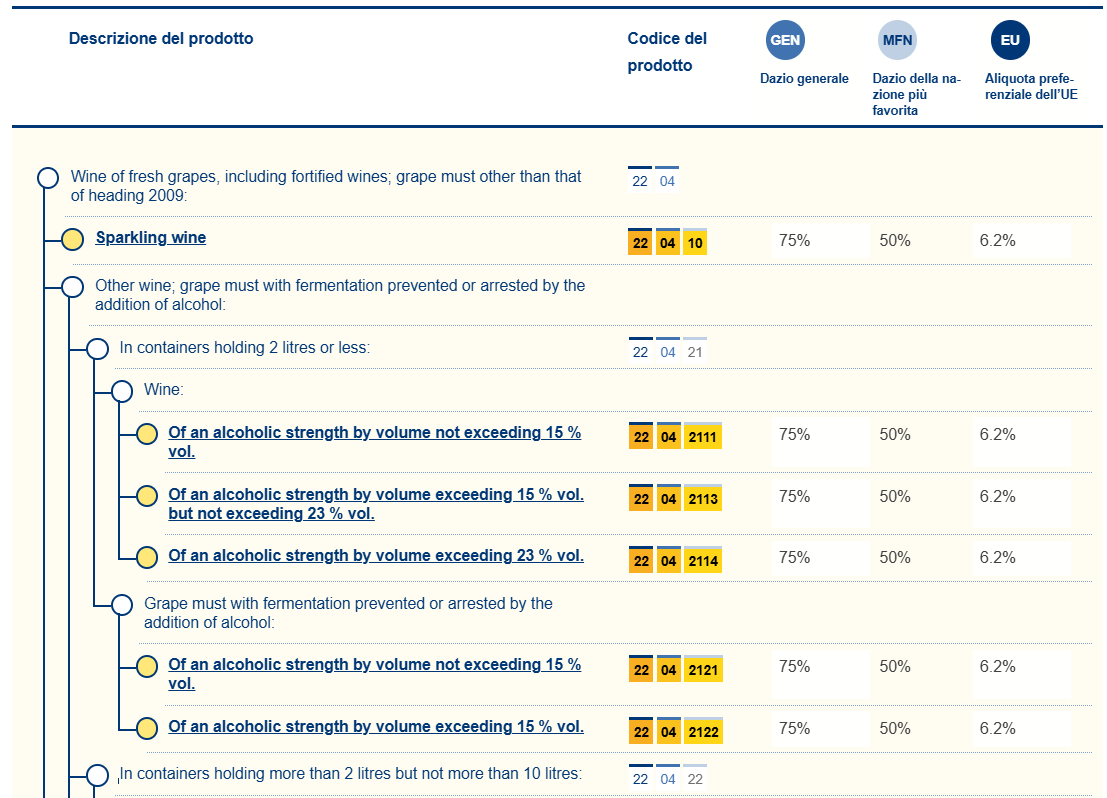Click the 2114 product code badge

coord(703,561)
